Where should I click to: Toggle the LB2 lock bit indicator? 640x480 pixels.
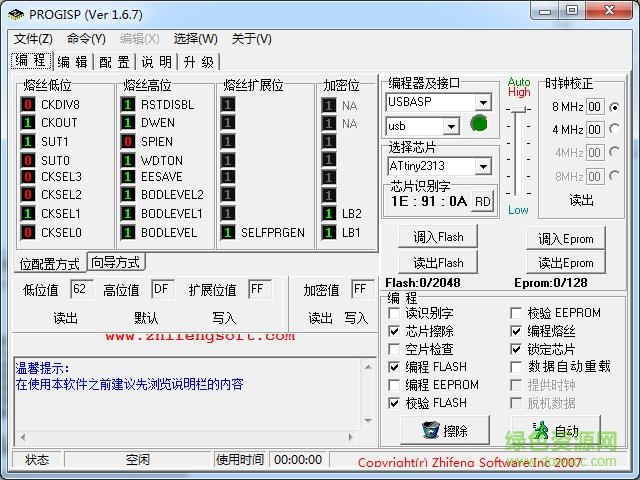[x=329, y=214]
